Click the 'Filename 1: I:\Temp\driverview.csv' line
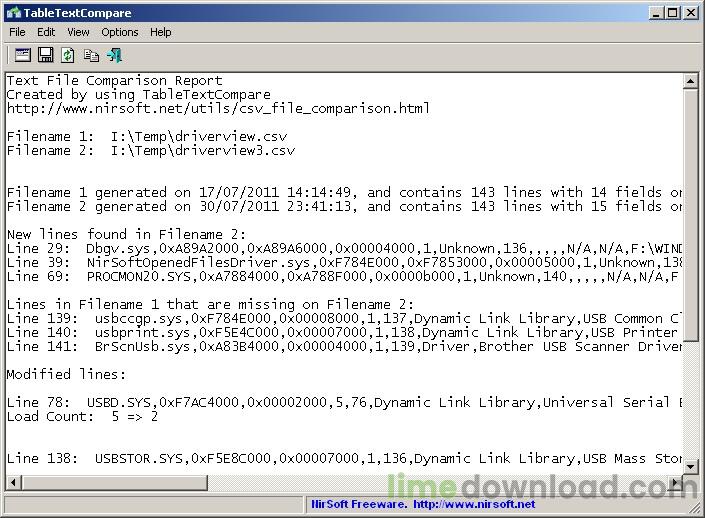Screen dimensions: 705x518 coord(147,136)
